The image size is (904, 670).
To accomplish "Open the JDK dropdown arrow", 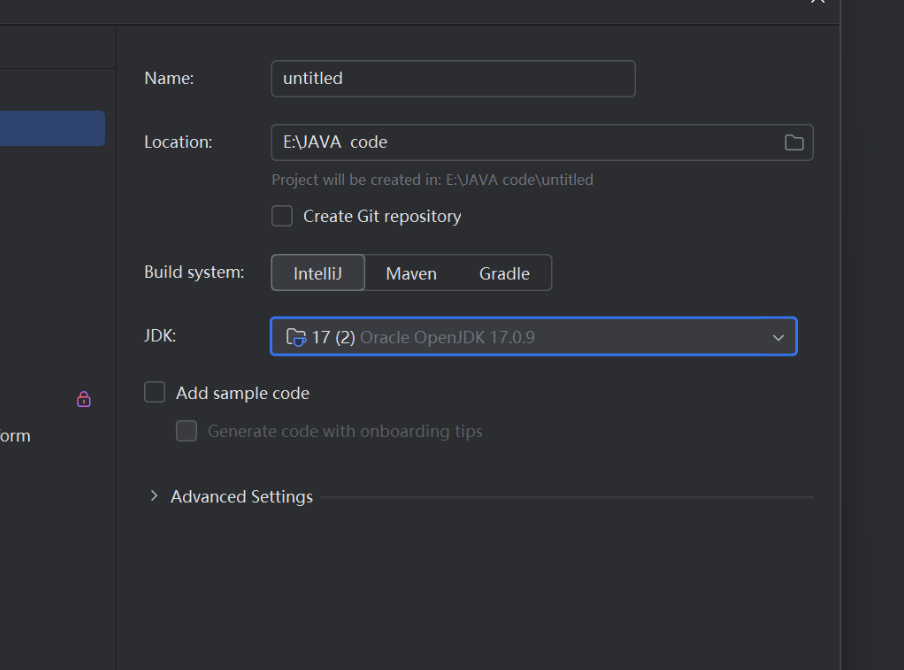I will (778, 337).
